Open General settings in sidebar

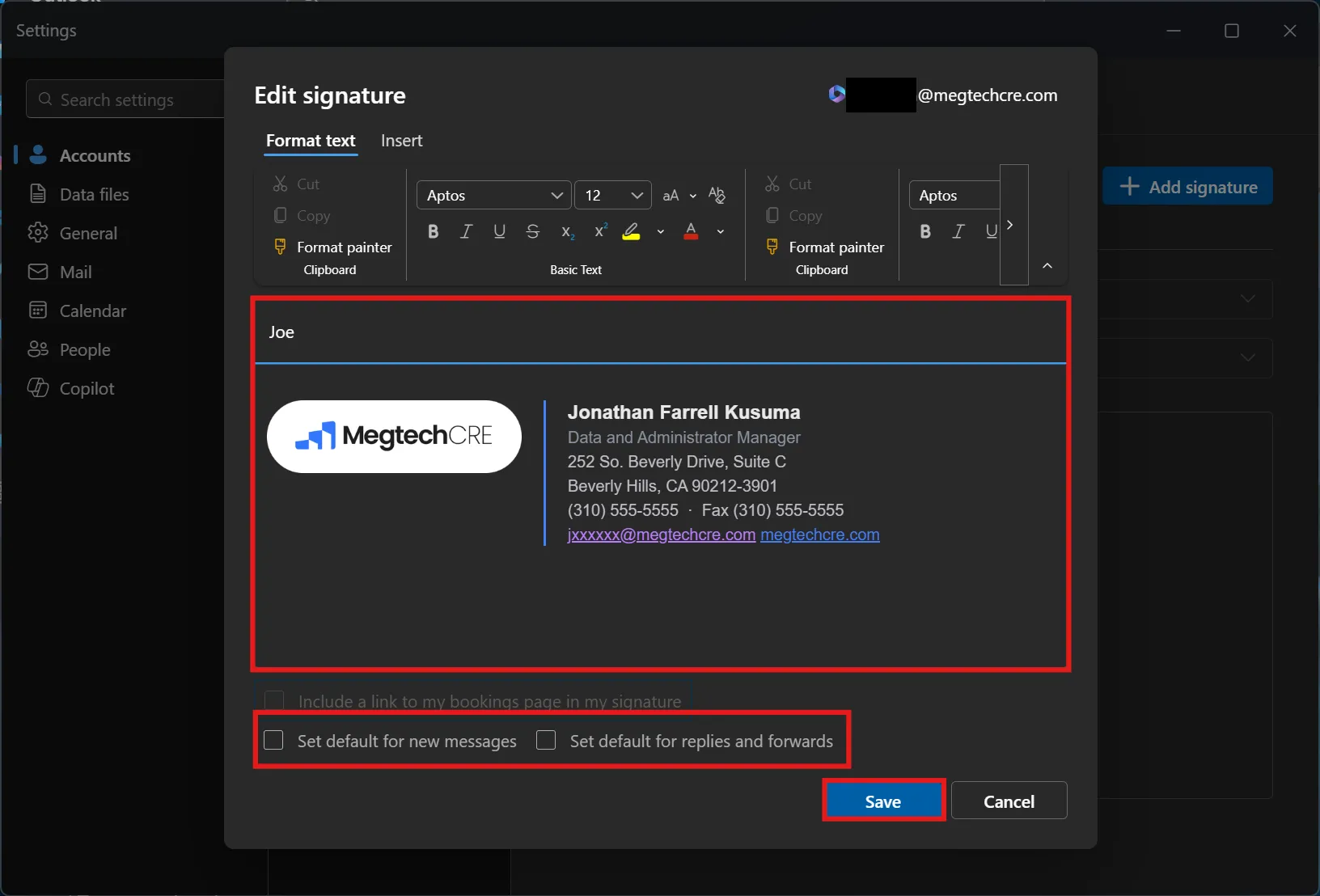(73, 233)
